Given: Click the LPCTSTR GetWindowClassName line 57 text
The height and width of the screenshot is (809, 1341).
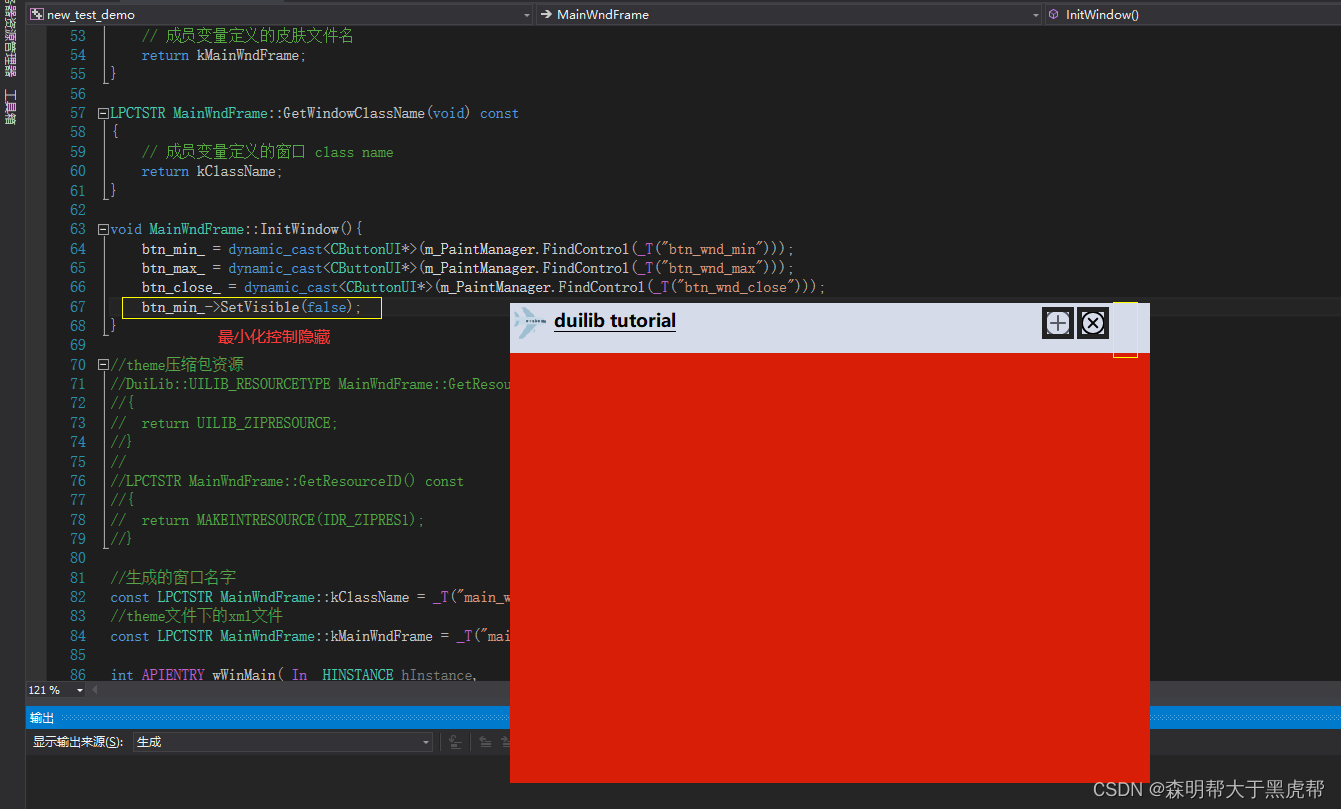Looking at the screenshot, I should pos(315,114).
